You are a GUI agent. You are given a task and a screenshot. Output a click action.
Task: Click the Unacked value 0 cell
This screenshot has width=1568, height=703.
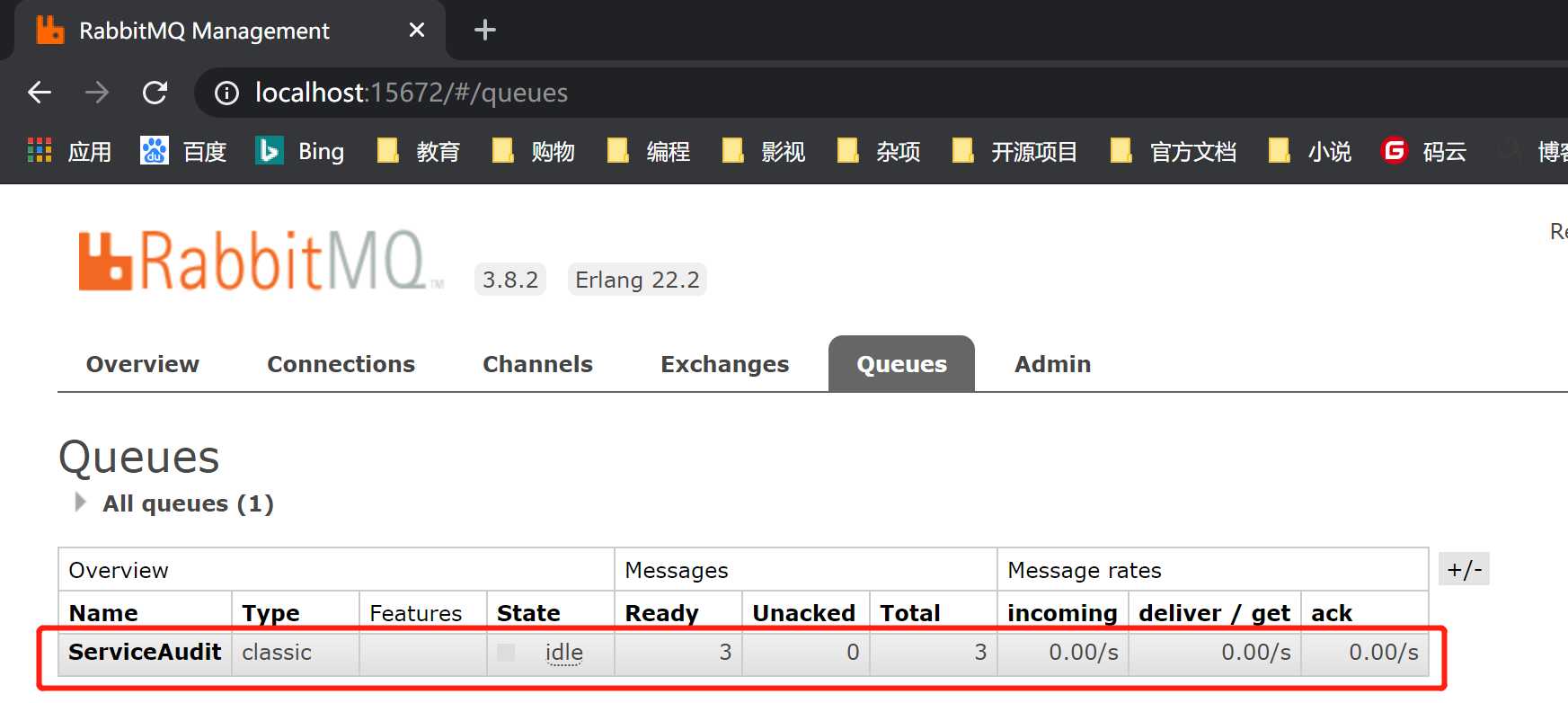806,653
